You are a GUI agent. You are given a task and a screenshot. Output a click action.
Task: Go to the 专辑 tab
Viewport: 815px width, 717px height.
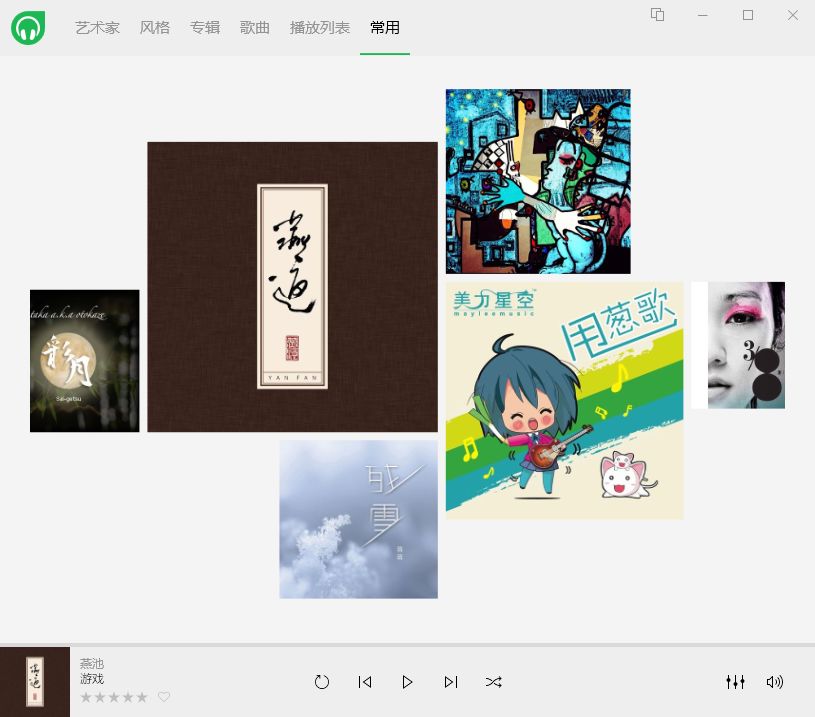tap(205, 28)
